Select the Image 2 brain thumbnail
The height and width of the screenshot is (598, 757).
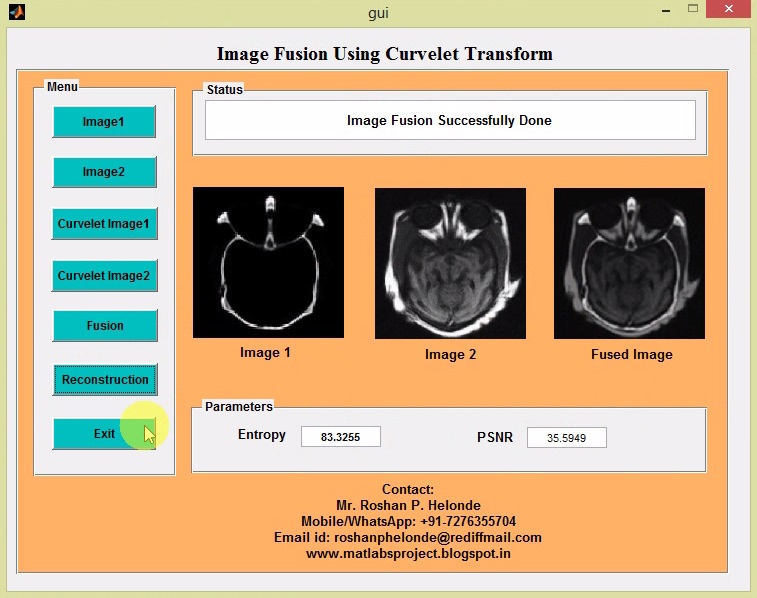(x=450, y=263)
